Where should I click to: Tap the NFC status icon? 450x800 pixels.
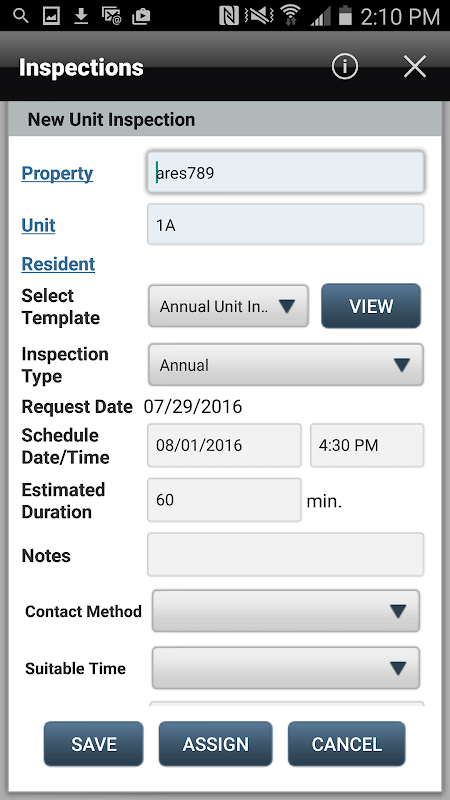[229, 16]
